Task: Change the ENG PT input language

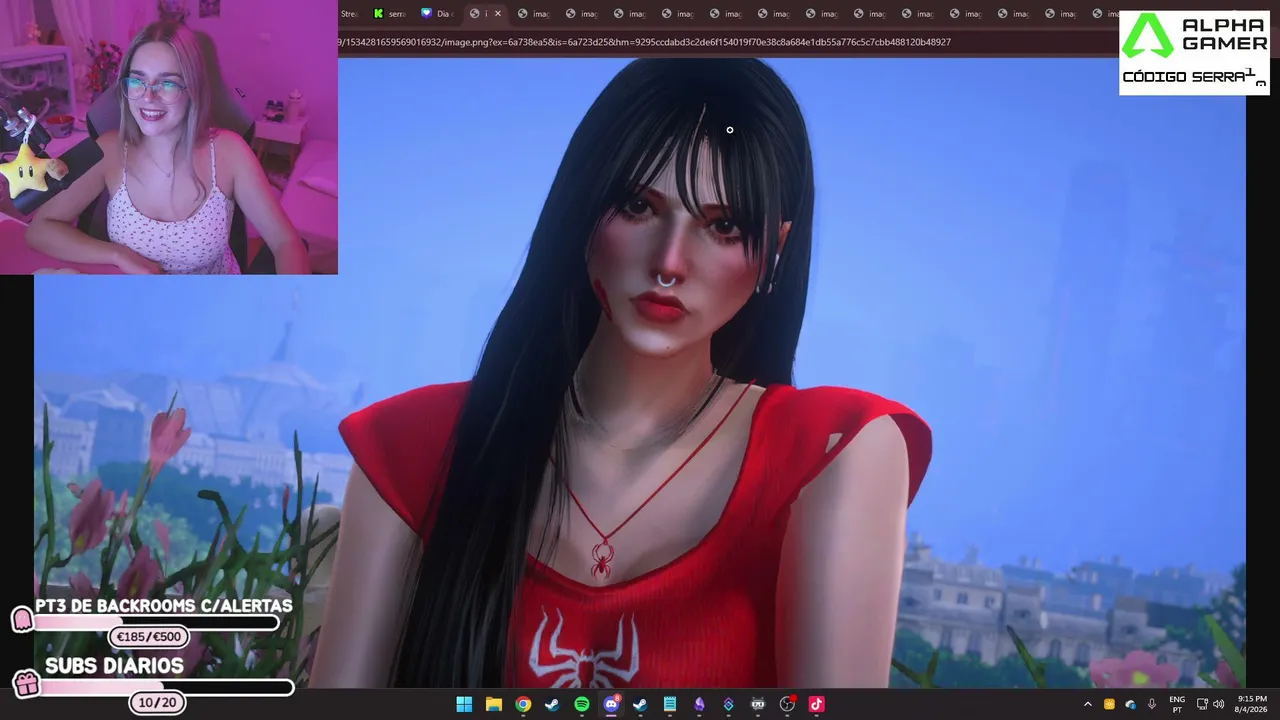Action: tap(1177, 704)
